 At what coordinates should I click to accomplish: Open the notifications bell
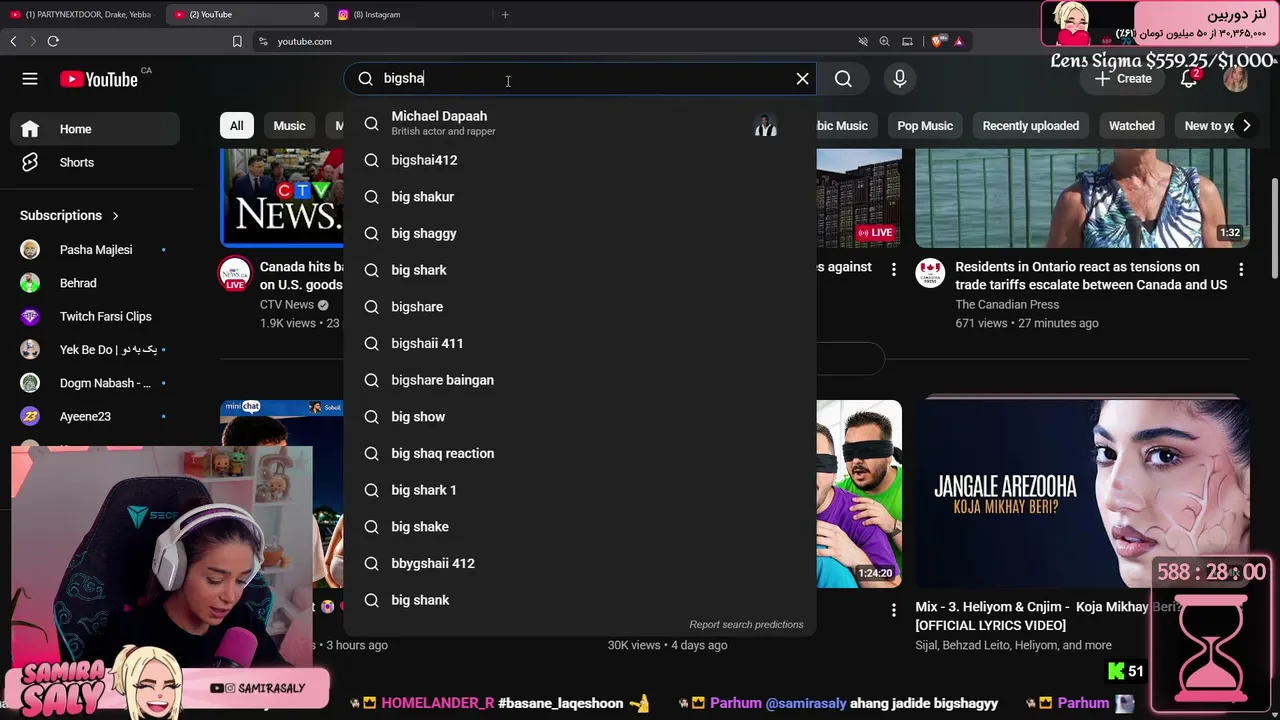[1189, 79]
